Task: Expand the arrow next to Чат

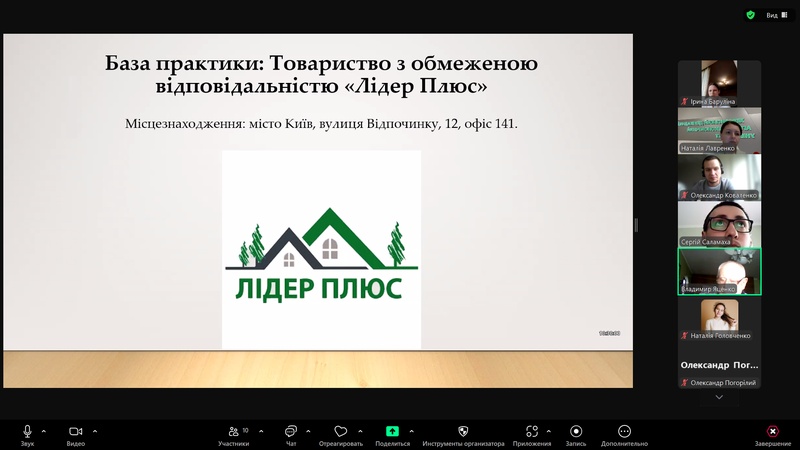Action: tap(308, 431)
